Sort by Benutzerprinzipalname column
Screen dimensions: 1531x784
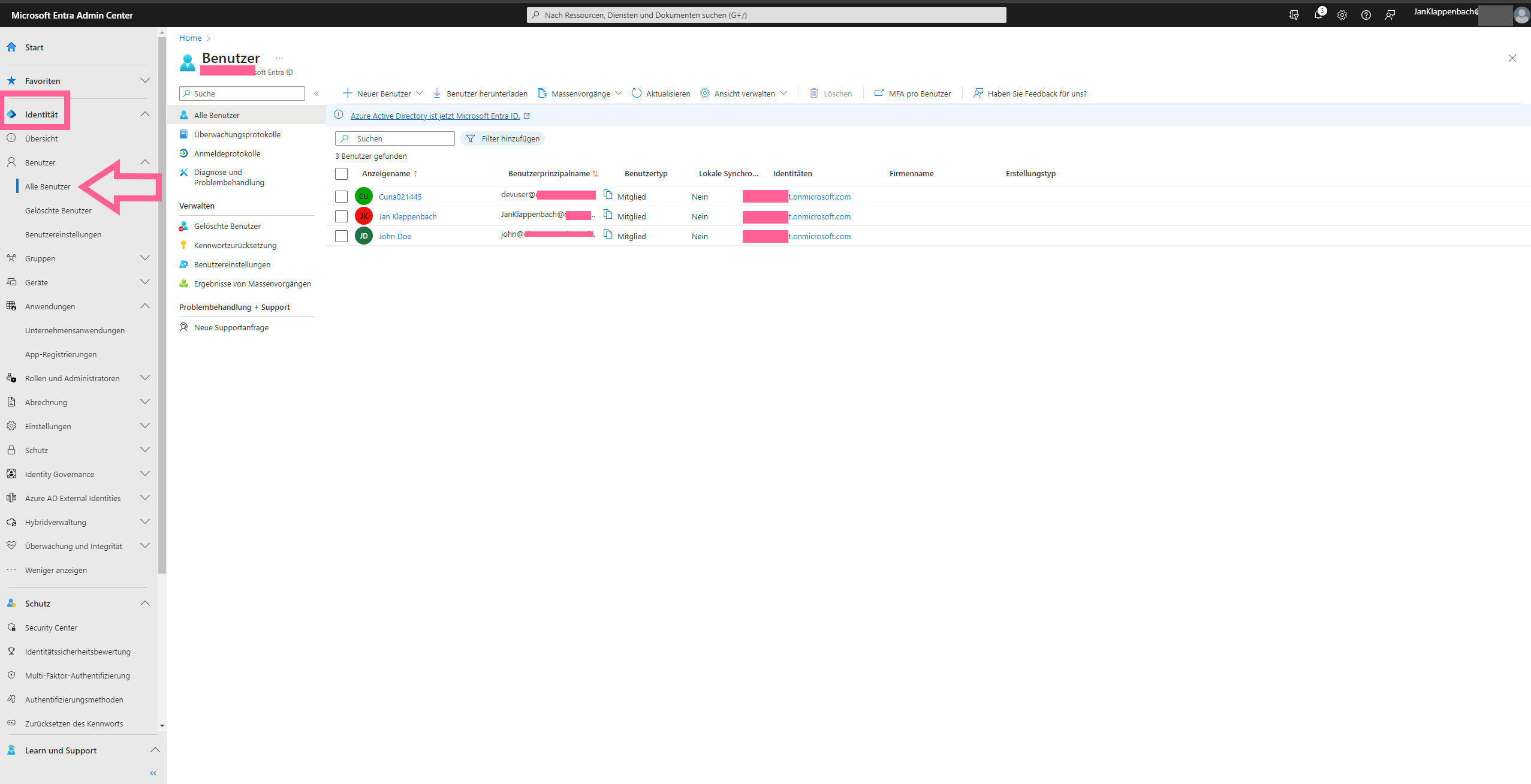[553, 174]
